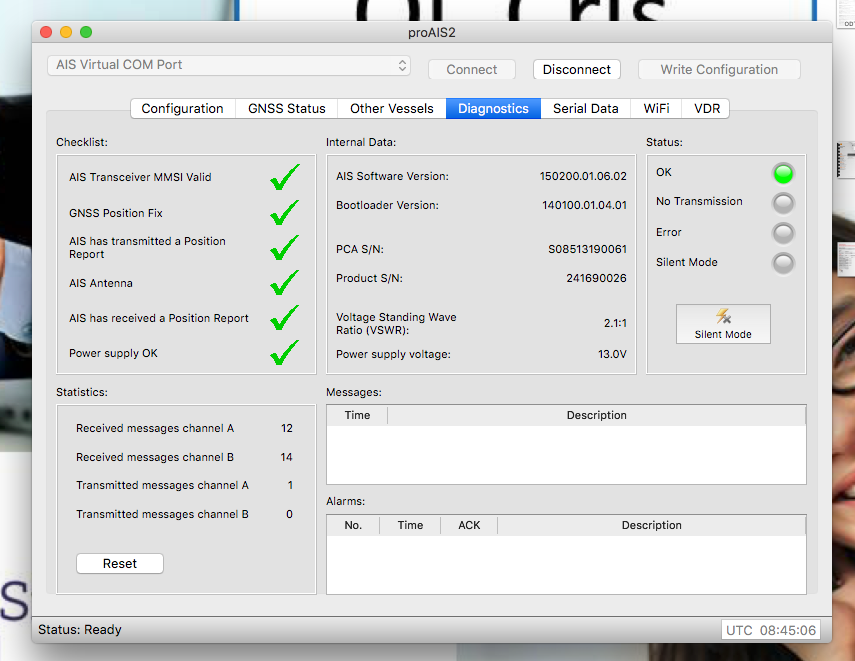Click the Messages Description column header
855x661 pixels.
(597, 415)
